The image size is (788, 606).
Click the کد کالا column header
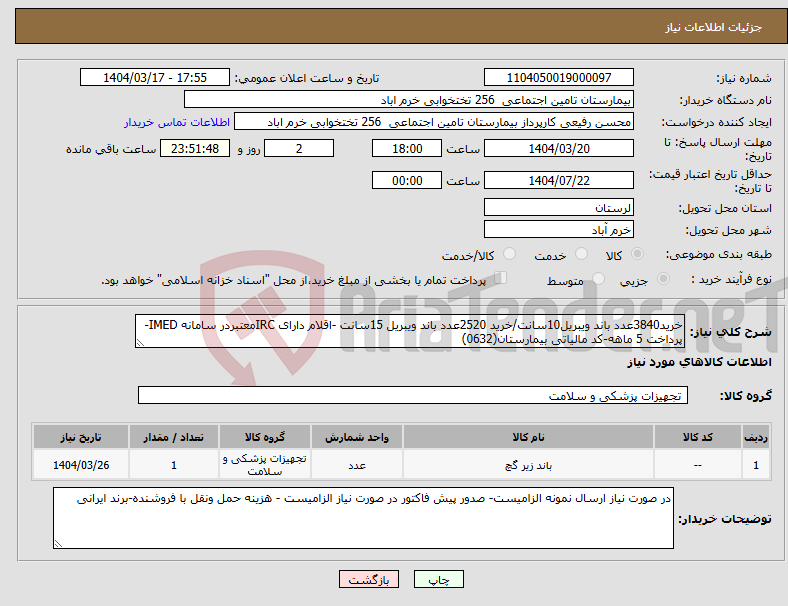pyautogui.click(x=698, y=437)
